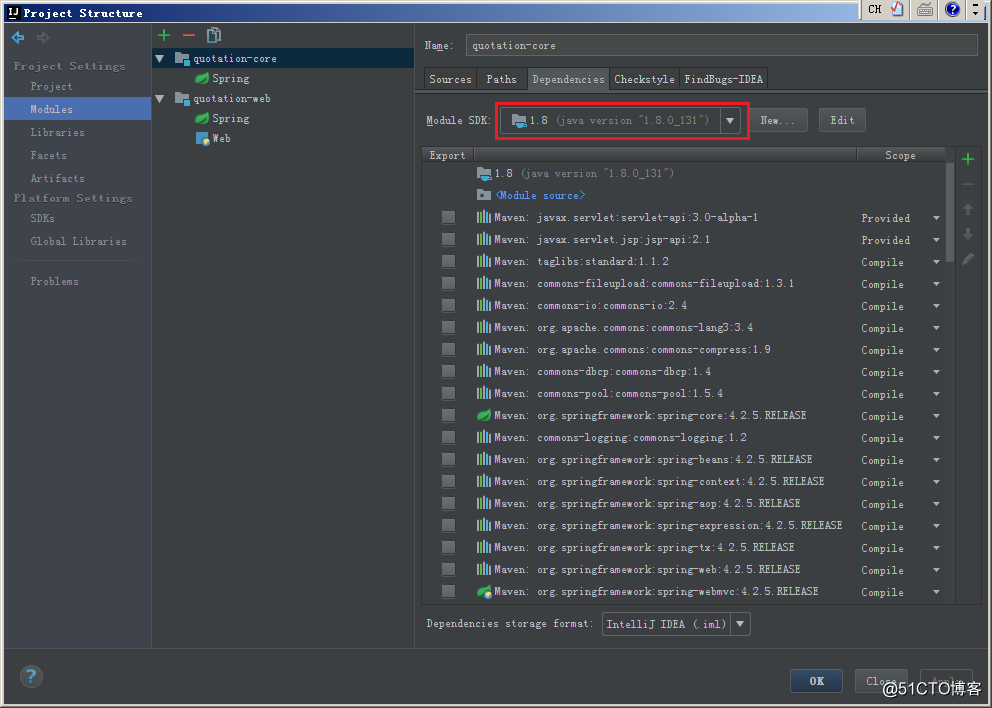The image size is (992, 708).
Task: Toggle export for commons-dbcp:1.4
Action: [x=449, y=371]
